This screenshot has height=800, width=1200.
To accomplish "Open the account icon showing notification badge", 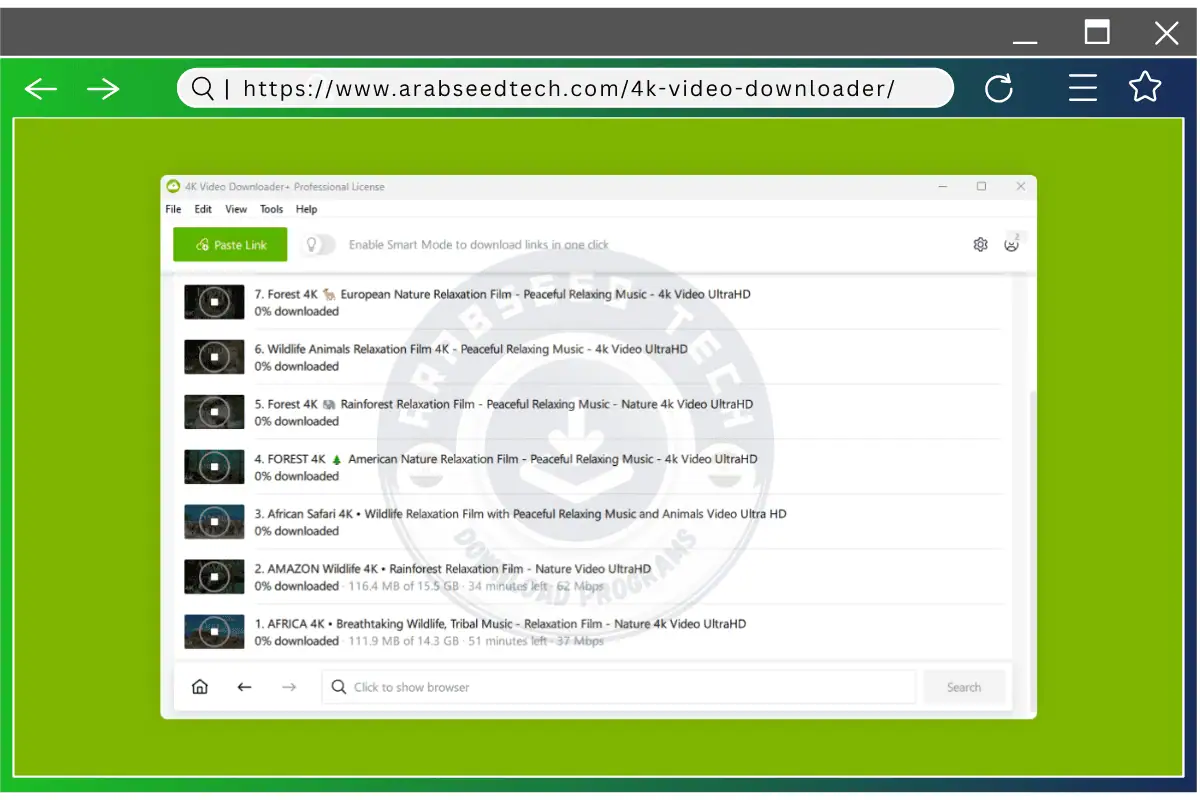I will [x=1013, y=245].
